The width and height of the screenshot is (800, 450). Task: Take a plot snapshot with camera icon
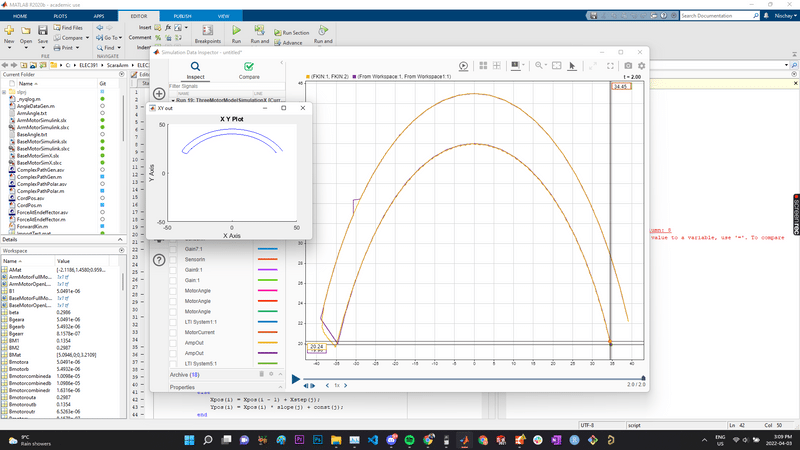click(x=628, y=65)
